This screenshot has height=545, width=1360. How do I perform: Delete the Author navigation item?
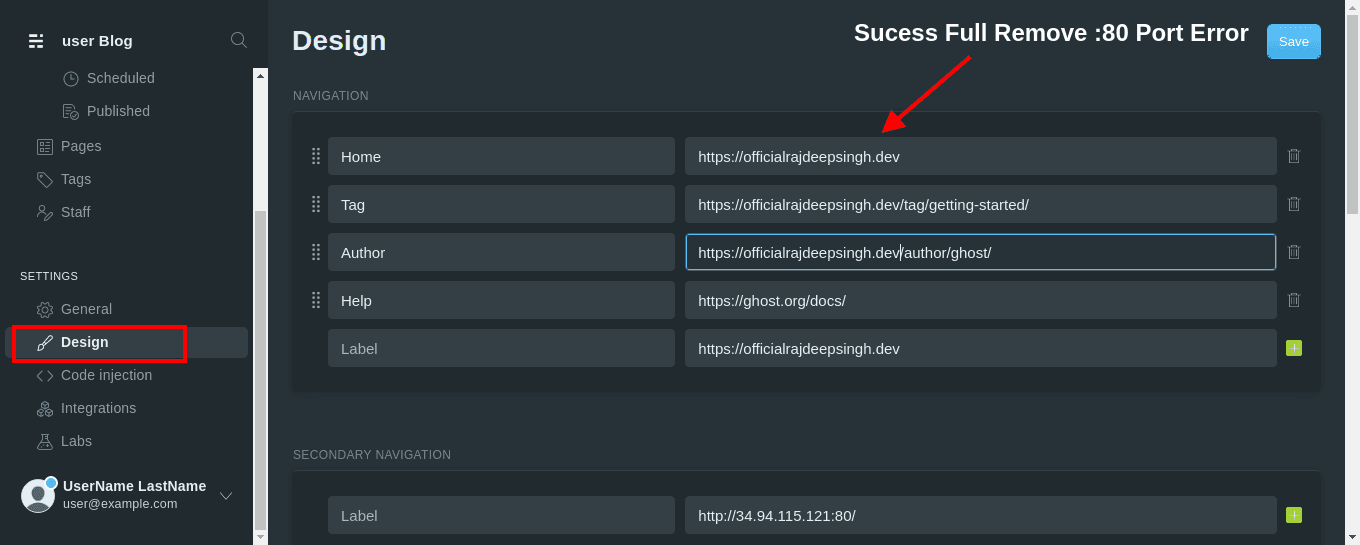tap(1294, 252)
